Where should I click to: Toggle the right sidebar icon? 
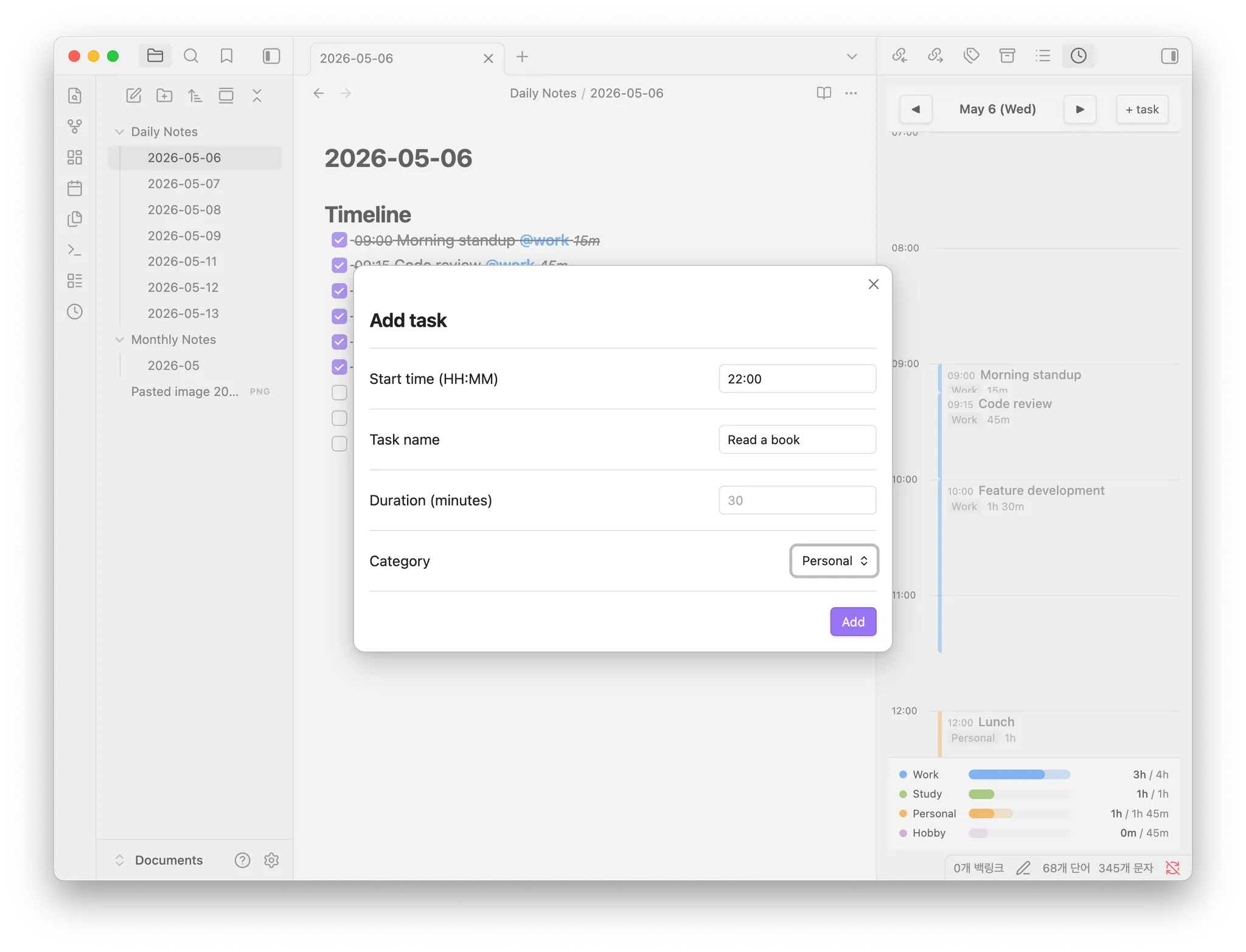click(x=1169, y=56)
